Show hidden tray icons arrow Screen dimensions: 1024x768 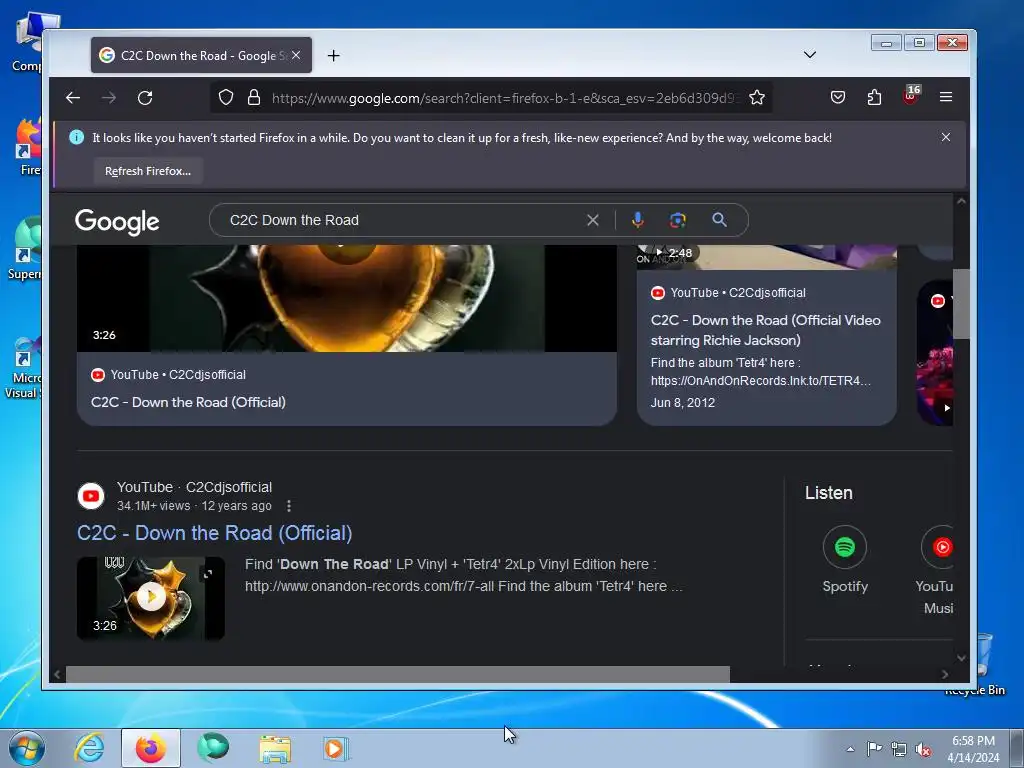pyautogui.click(x=850, y=750)
